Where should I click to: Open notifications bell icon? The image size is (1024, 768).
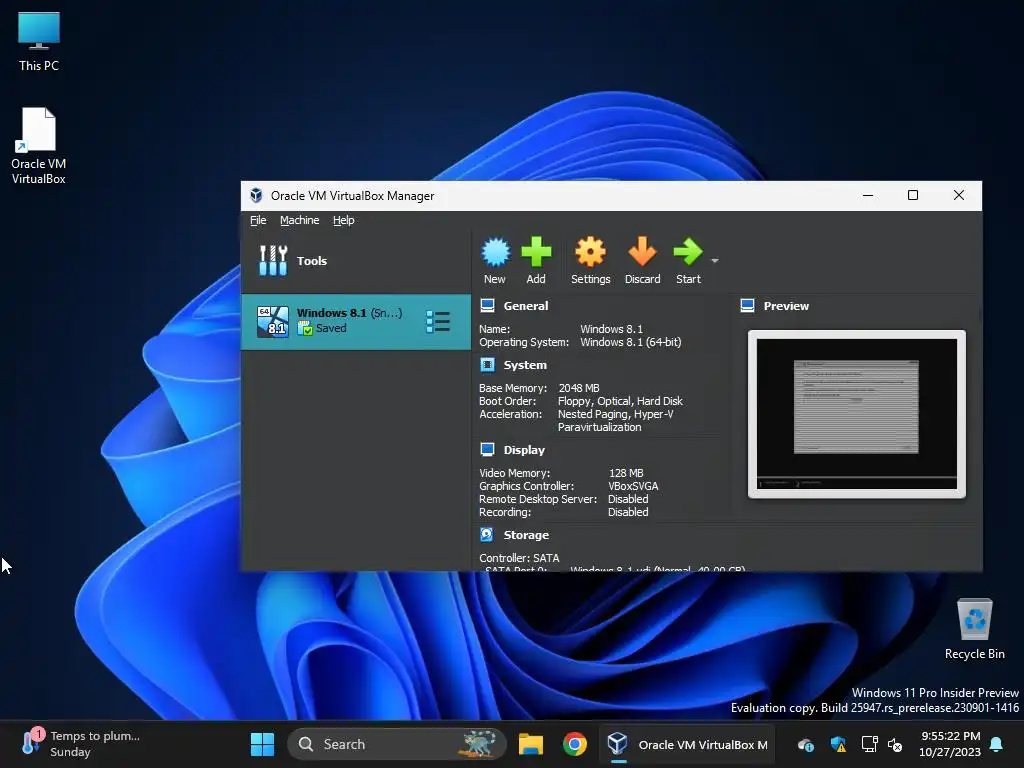[997, 744]
